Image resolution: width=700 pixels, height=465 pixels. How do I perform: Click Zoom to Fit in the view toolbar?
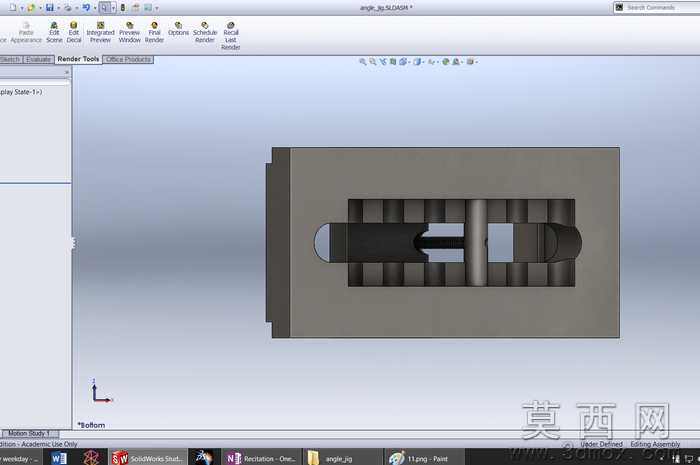[362, 62]
